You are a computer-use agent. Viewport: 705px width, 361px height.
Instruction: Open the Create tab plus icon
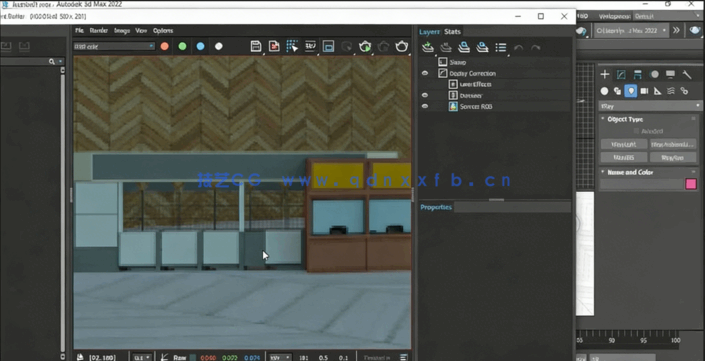[x=605, y=74]
